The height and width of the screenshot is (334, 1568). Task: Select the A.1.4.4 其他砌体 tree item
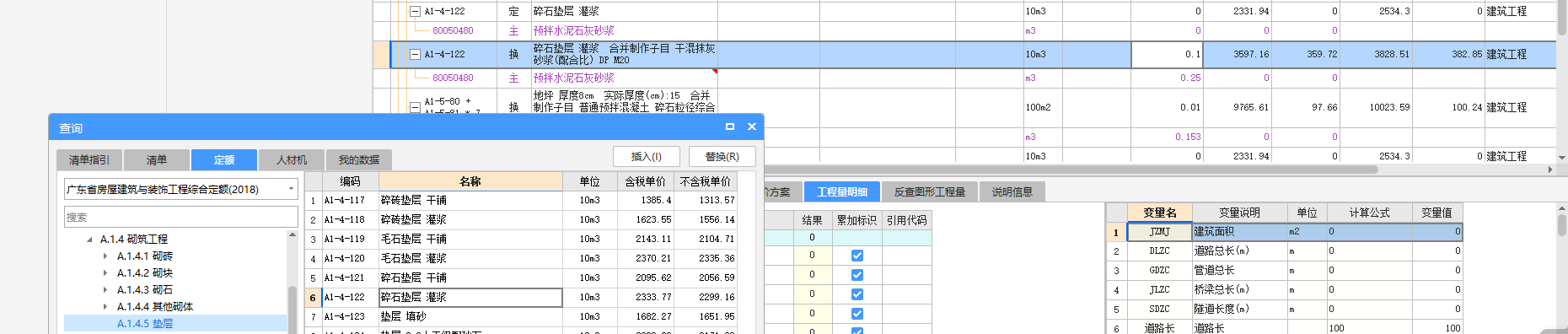click(x=155, y=307)
